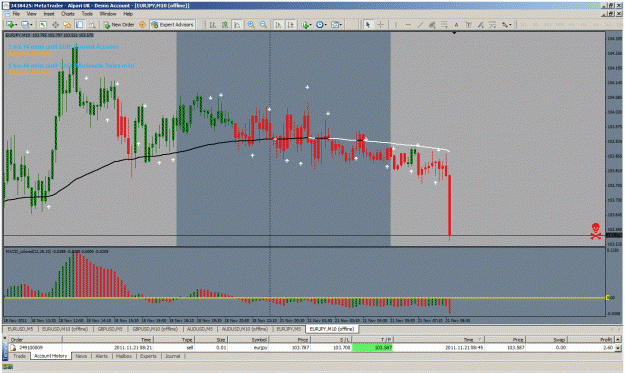Switch to the GBPUSD,M5 chart tab
The image size is (625, 373).
[x=110, y=329]
